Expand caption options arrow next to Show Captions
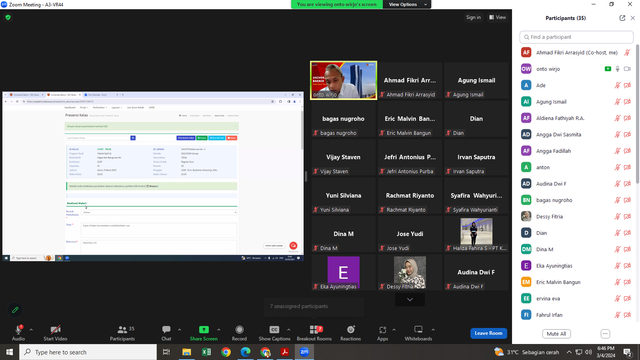Viewport: 640px width, 360px height. (x=289, y=329)
